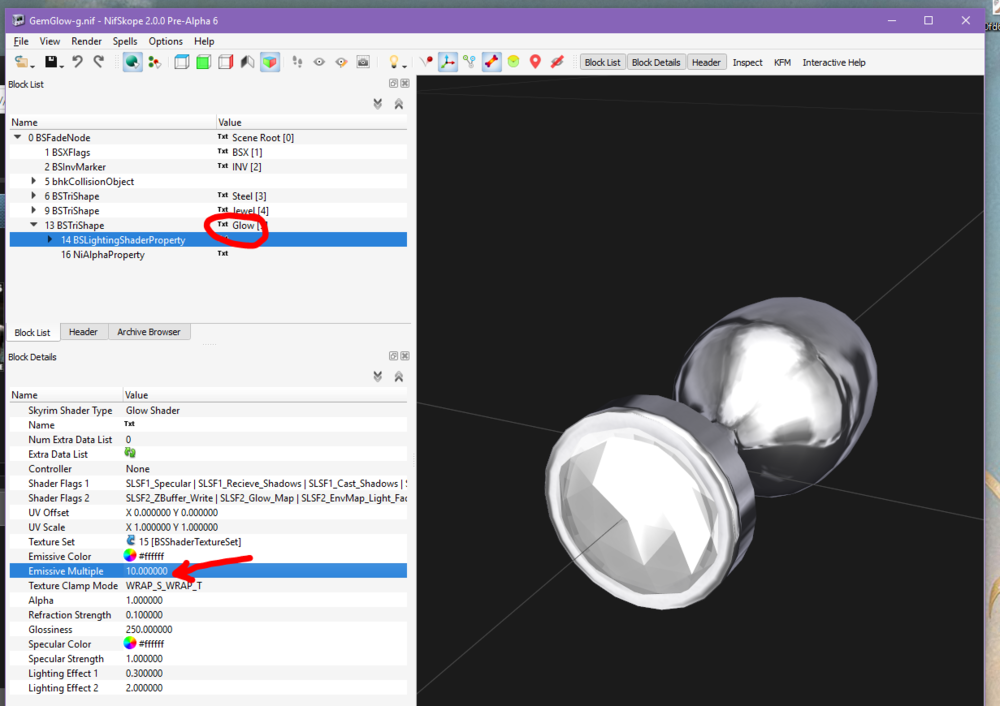Expand the 5 bhkCollisionObject node

tap(34, 181)
